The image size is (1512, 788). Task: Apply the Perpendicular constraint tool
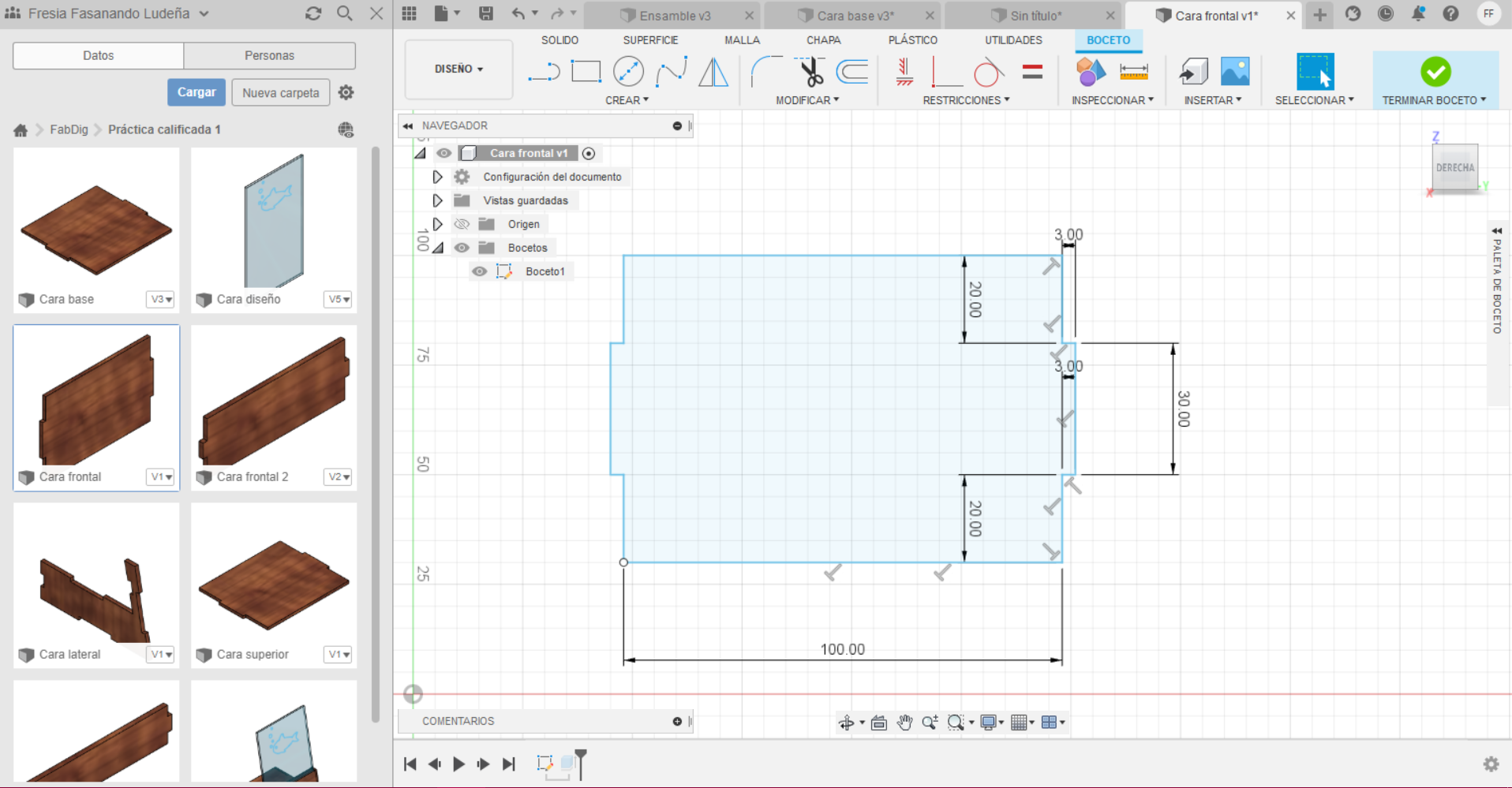[x=946, y=72]
